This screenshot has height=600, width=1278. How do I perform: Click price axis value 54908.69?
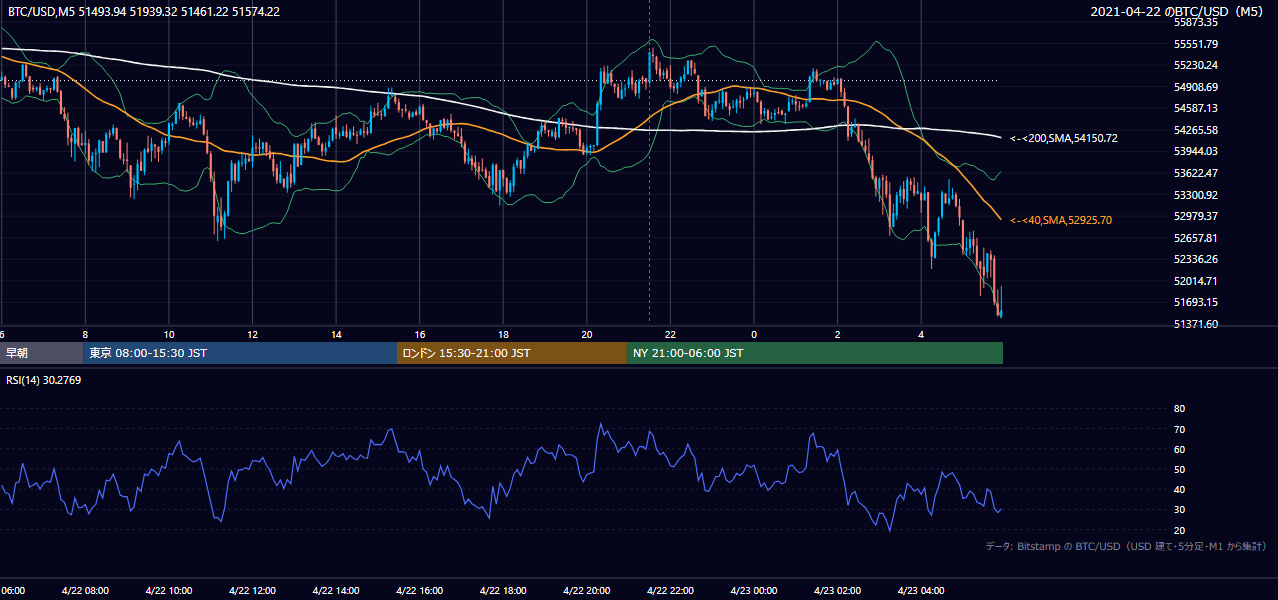(1195, 87)
